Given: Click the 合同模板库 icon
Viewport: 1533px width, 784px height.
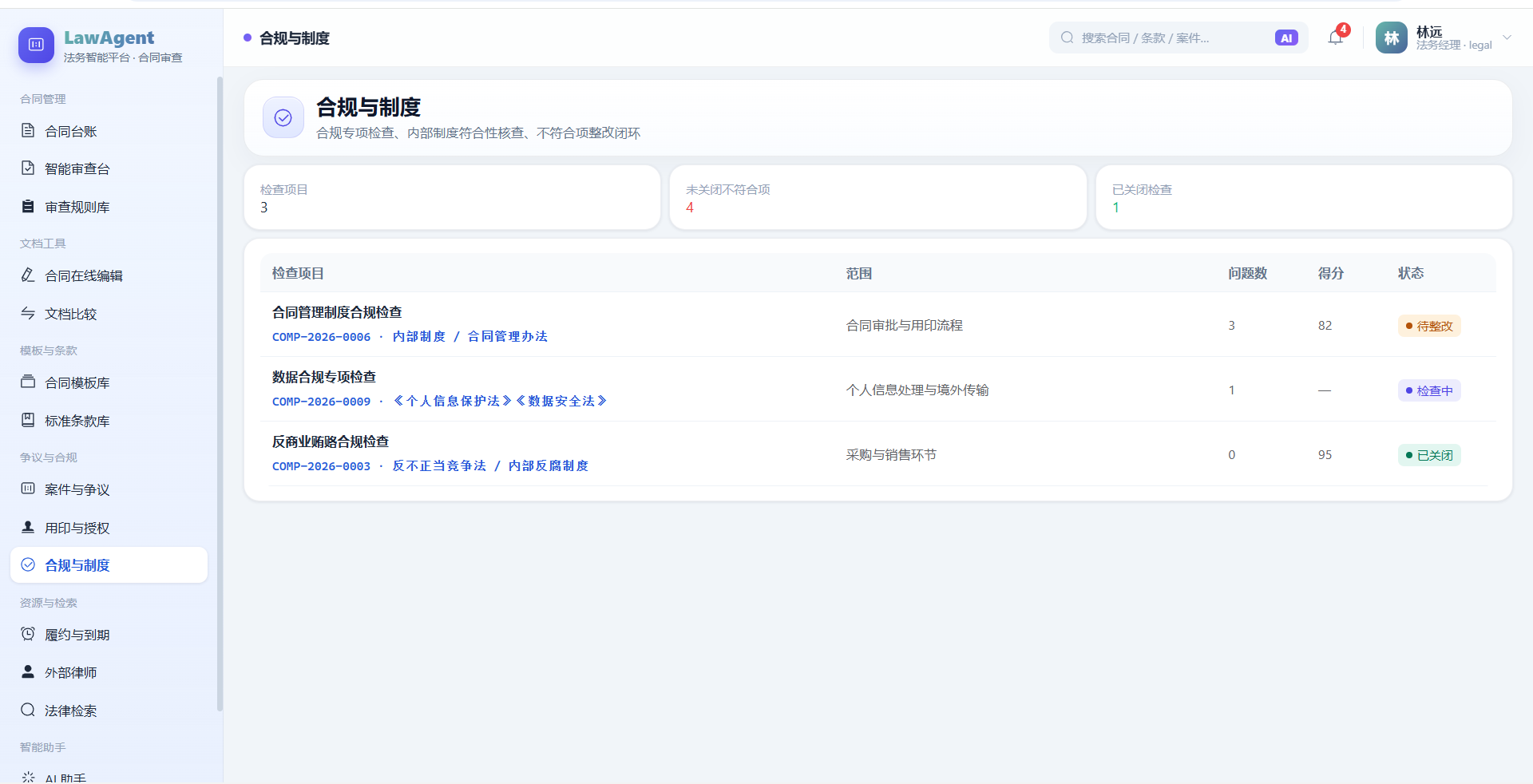Looking at the screenshot, I should tap(28, 382).
